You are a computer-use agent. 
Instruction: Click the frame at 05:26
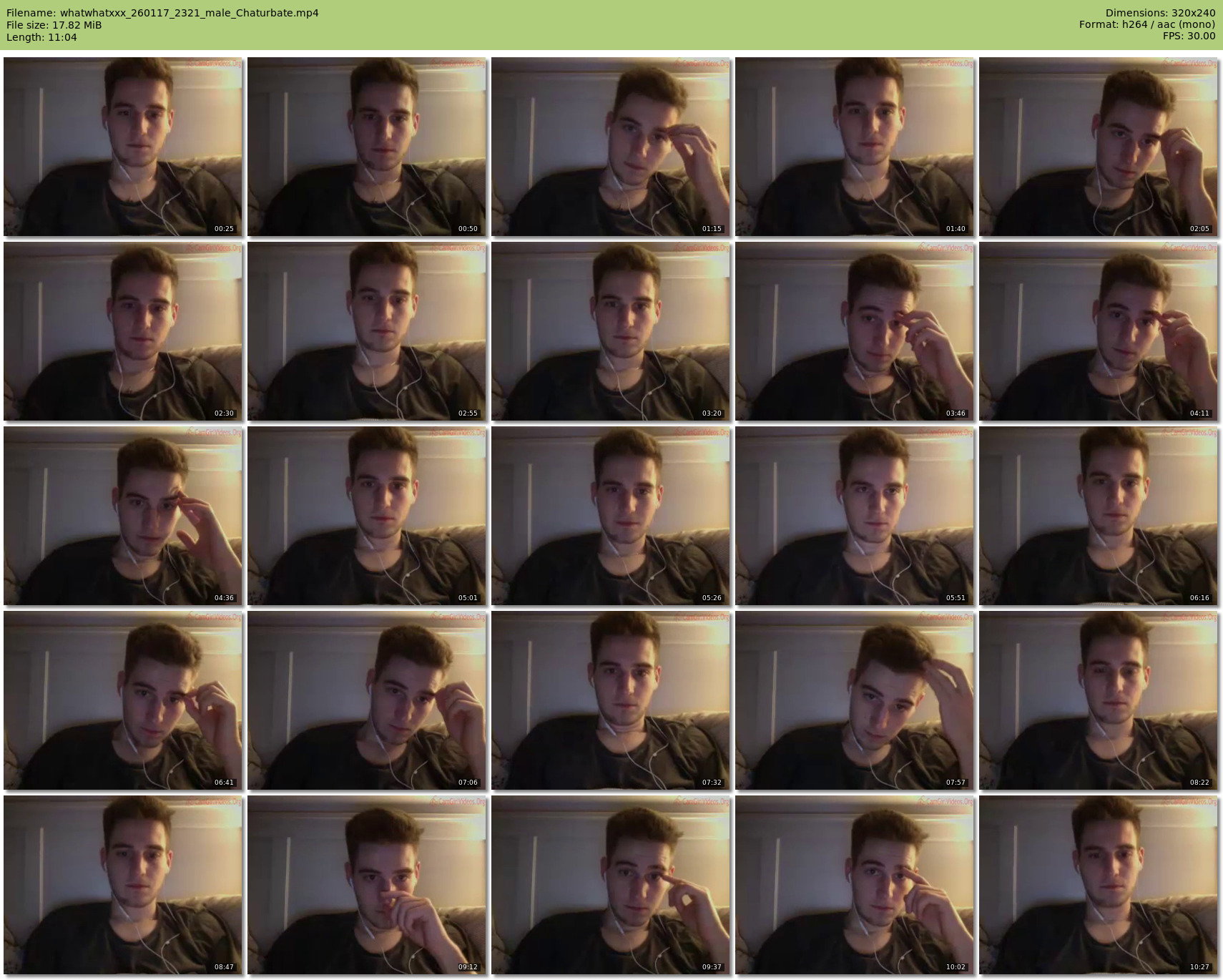click(610, 516)
